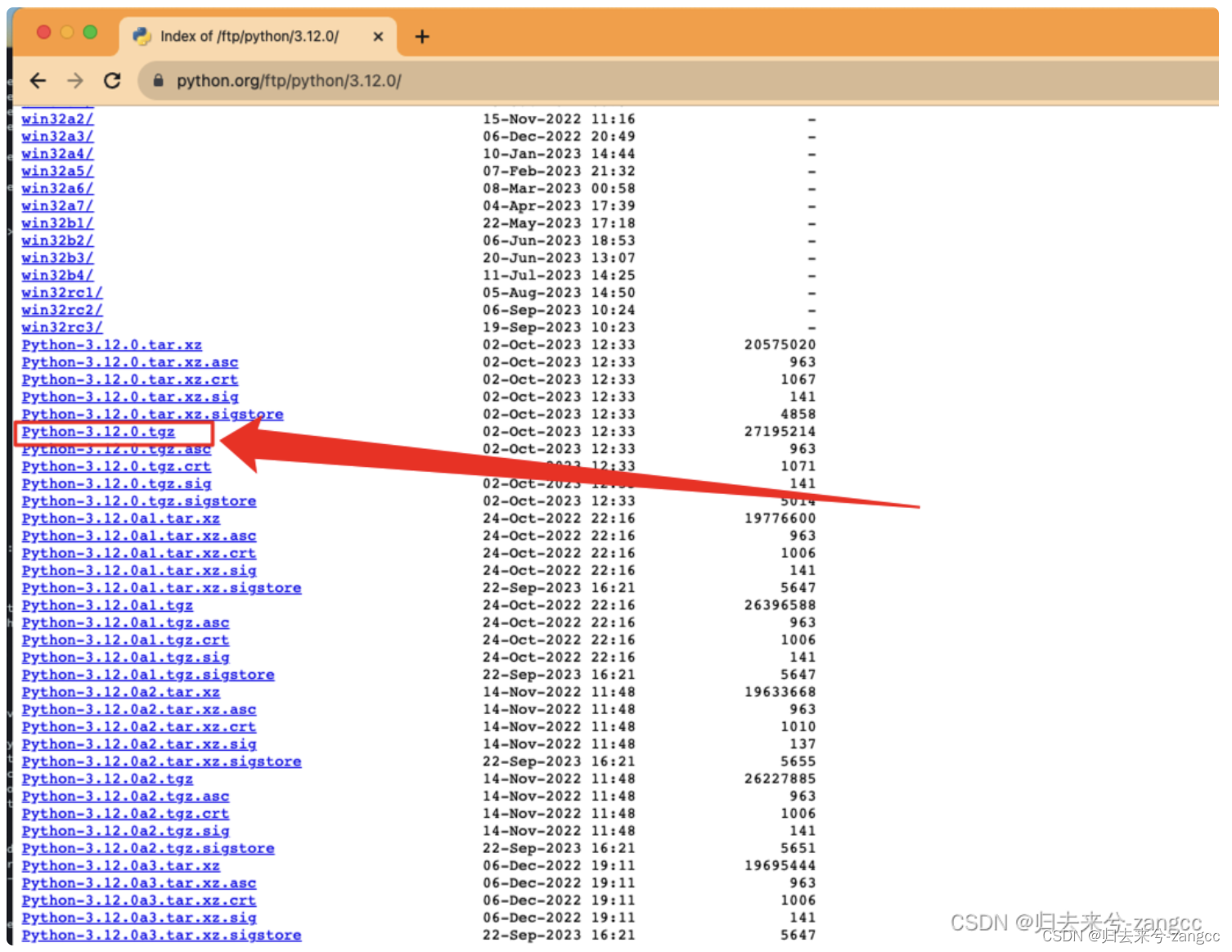
Task: Open the win32a7/ directory link
Action: tap(57, 206)
